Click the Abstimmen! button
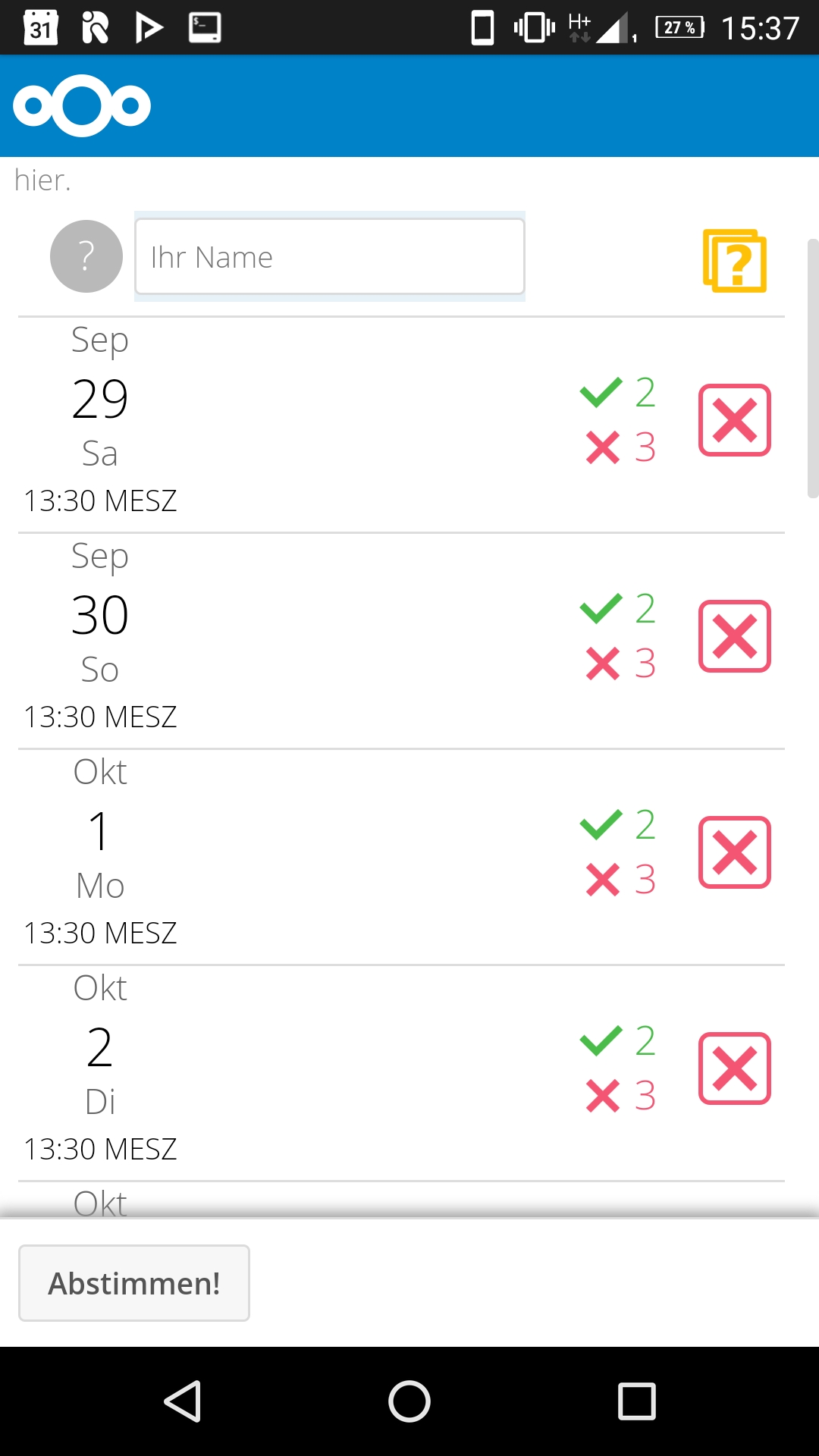The height and width of the screenshot is (1456, 819). coord(134,1283)
